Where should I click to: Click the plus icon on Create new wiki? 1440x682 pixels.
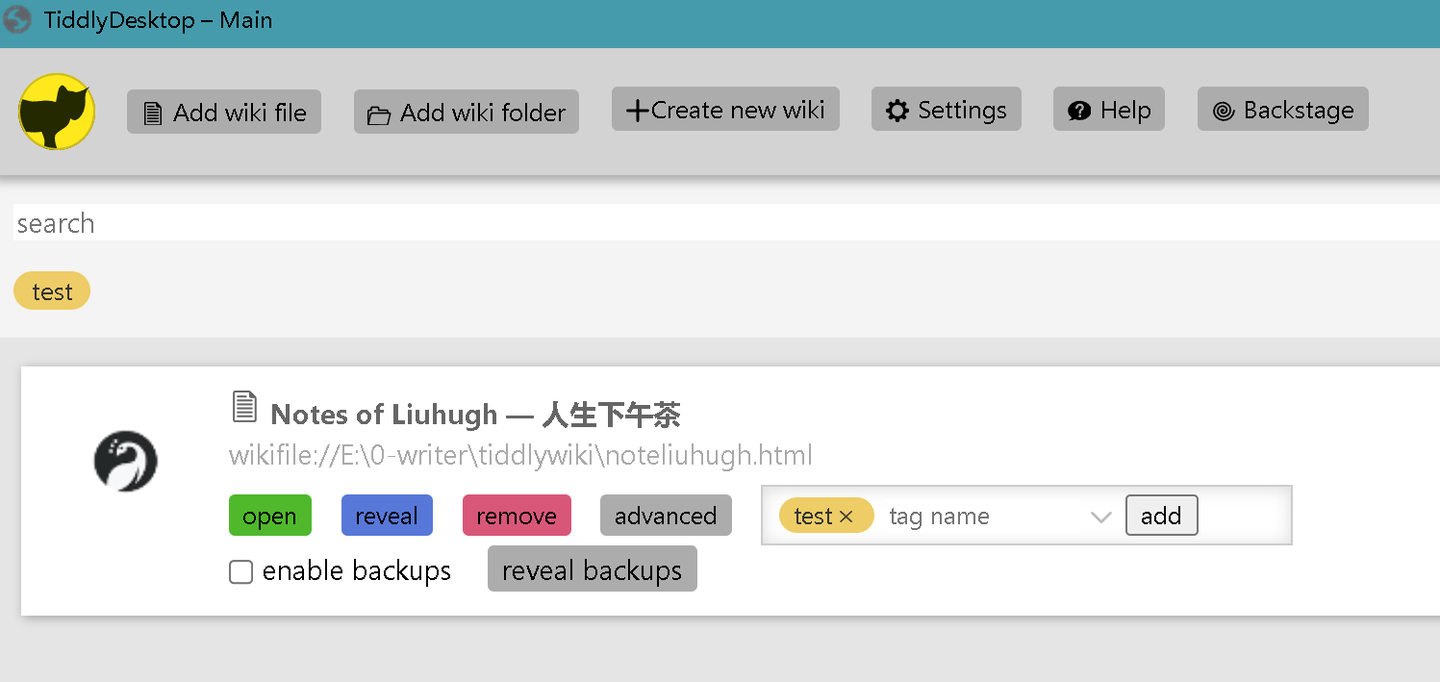pos(637,108)
